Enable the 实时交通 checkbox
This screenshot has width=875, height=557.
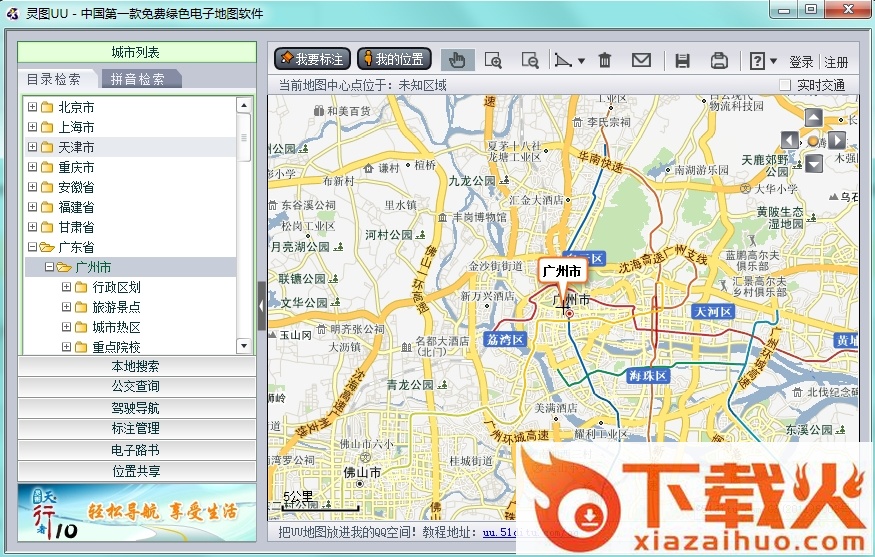tap(785, 85)
